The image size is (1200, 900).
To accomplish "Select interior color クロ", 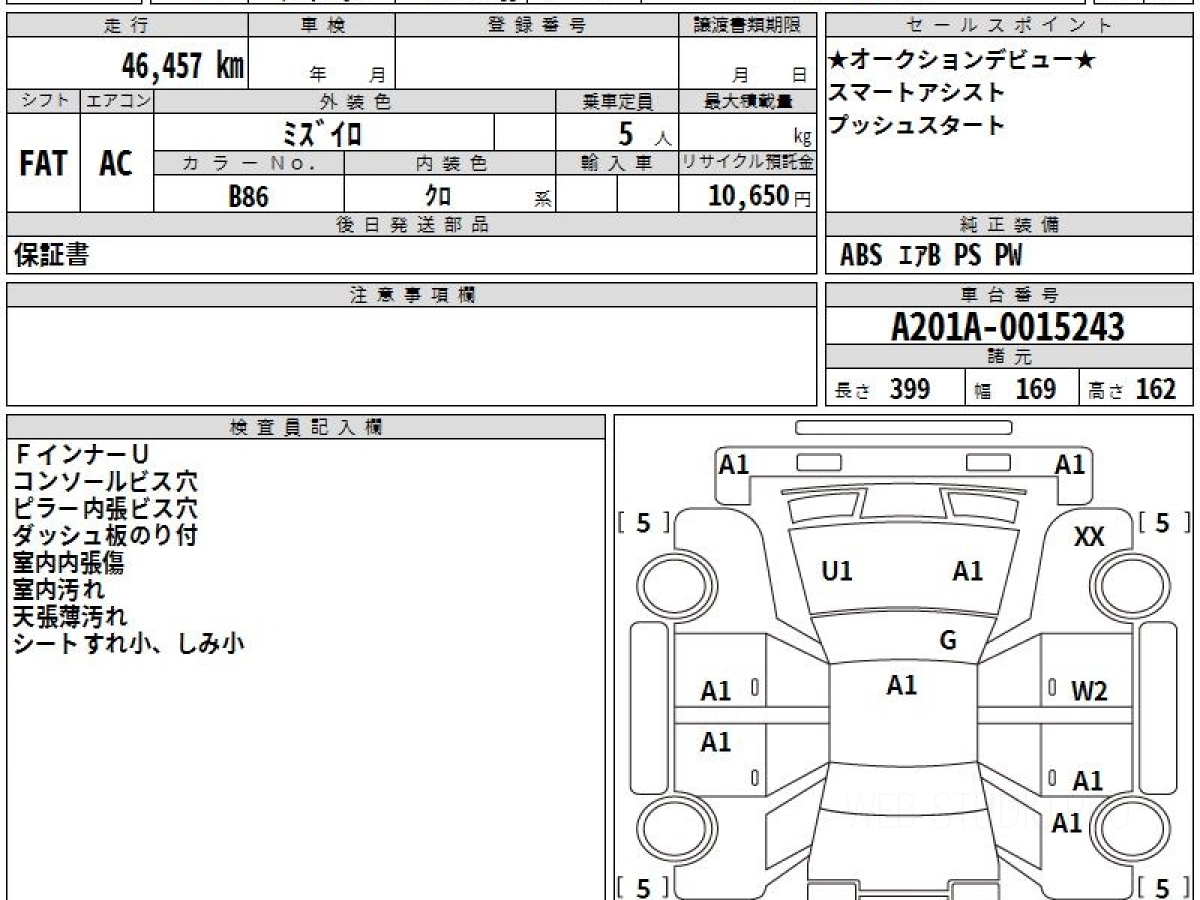I will click(x=437, y=196).
